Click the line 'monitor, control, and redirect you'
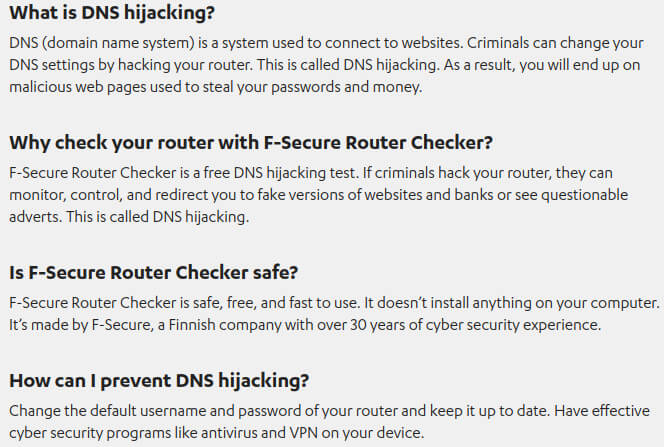The width and height of the screenshot is (664, 447). 318,195
